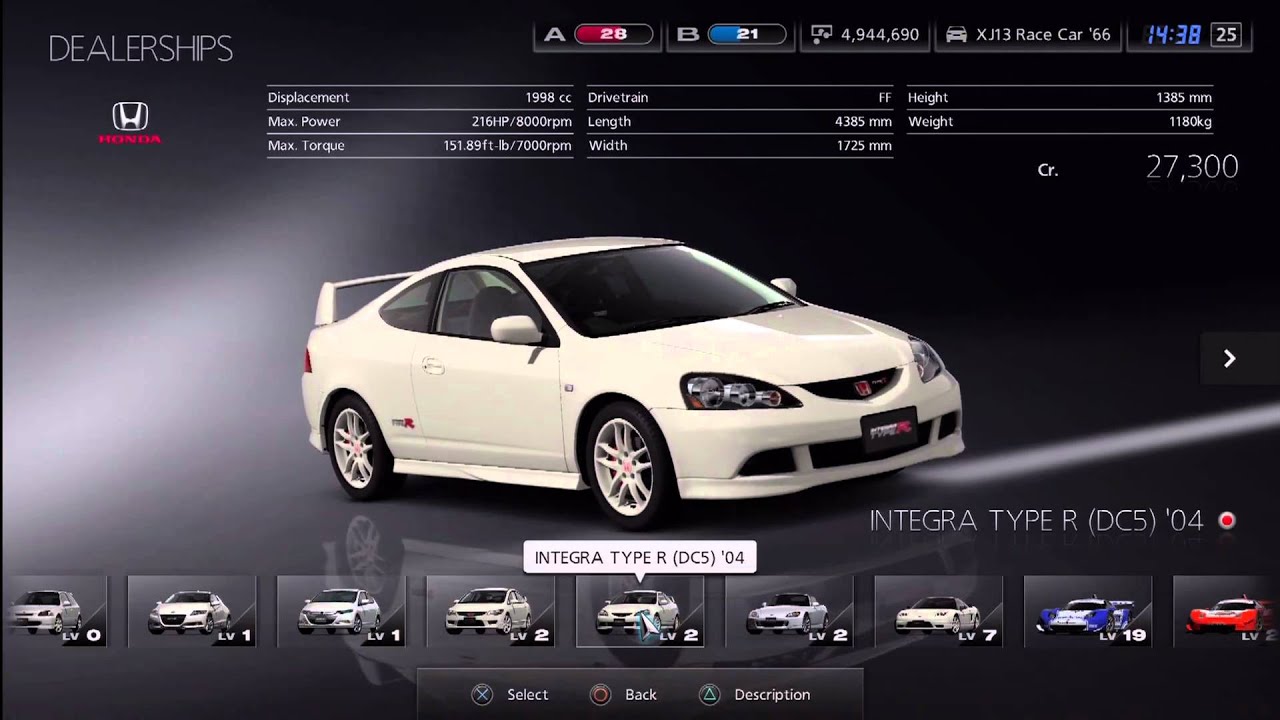The width and height of the screenshot is (1280, 720).
Task: Click the Honda manufacturer logo
Action: coord(130,122)
